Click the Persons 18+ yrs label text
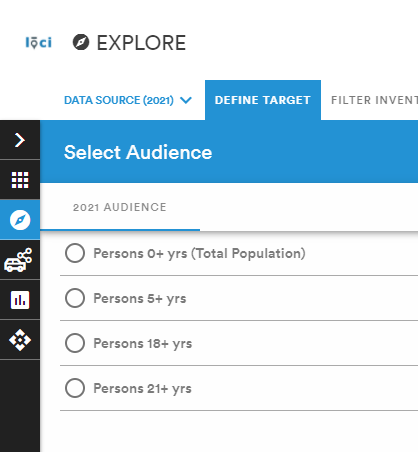The height and width of the screenshot is (452, 418). 143,344
